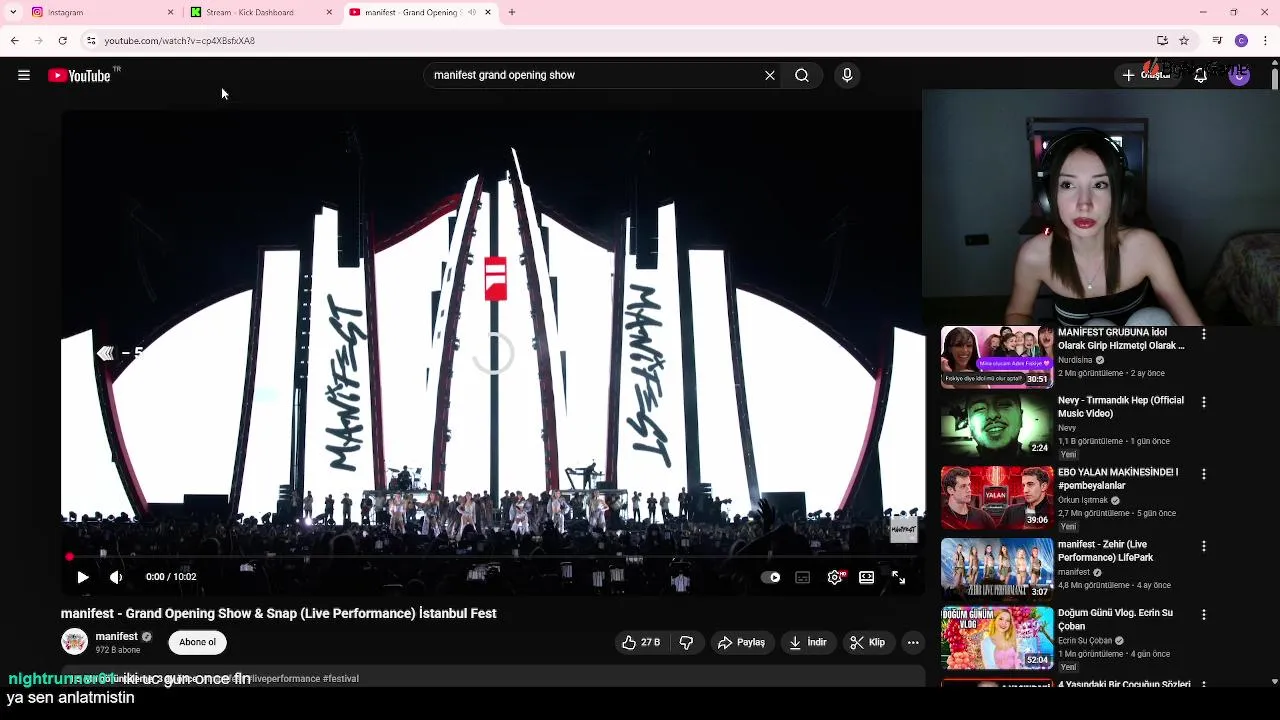1280x720 pixels.
Task: Like the video (27 B)
Action: [640, 643]
